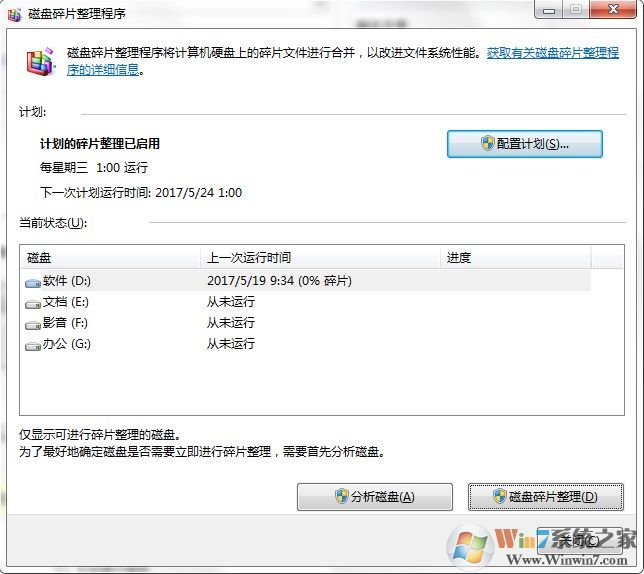The image size is (644, 574).
Task: Select the row text 软件 (D:)
Action: coord(67,281)
